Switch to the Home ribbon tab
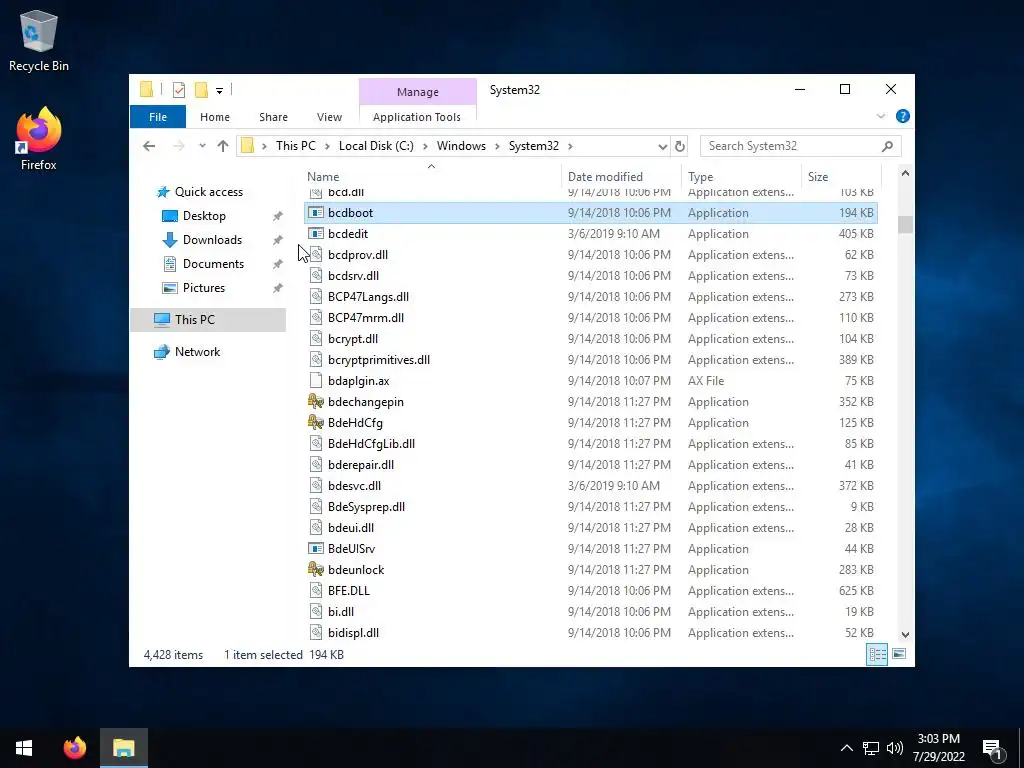1024x768 pixels. click(215, 117)
